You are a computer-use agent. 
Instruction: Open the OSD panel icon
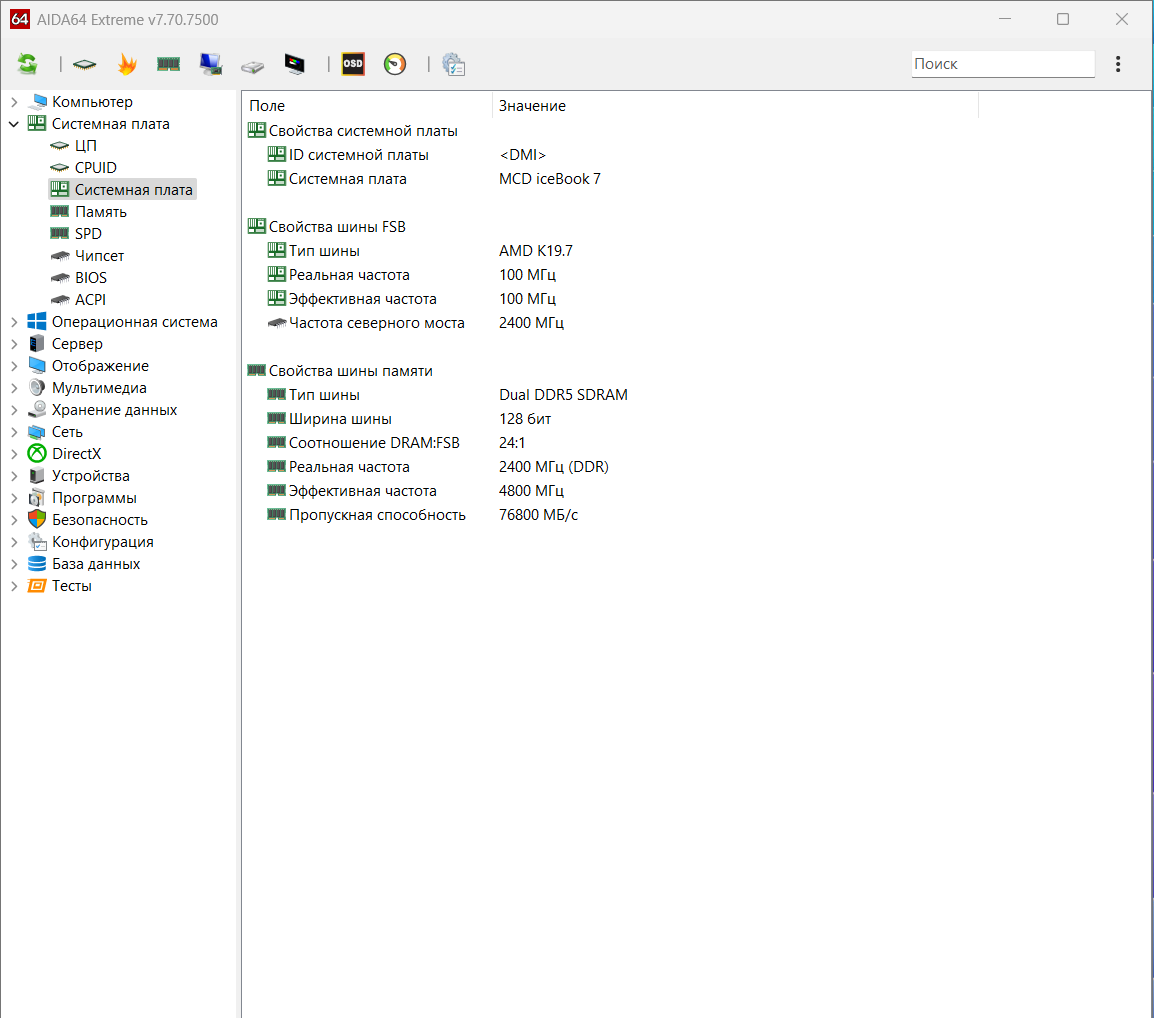tap(353, 64)
